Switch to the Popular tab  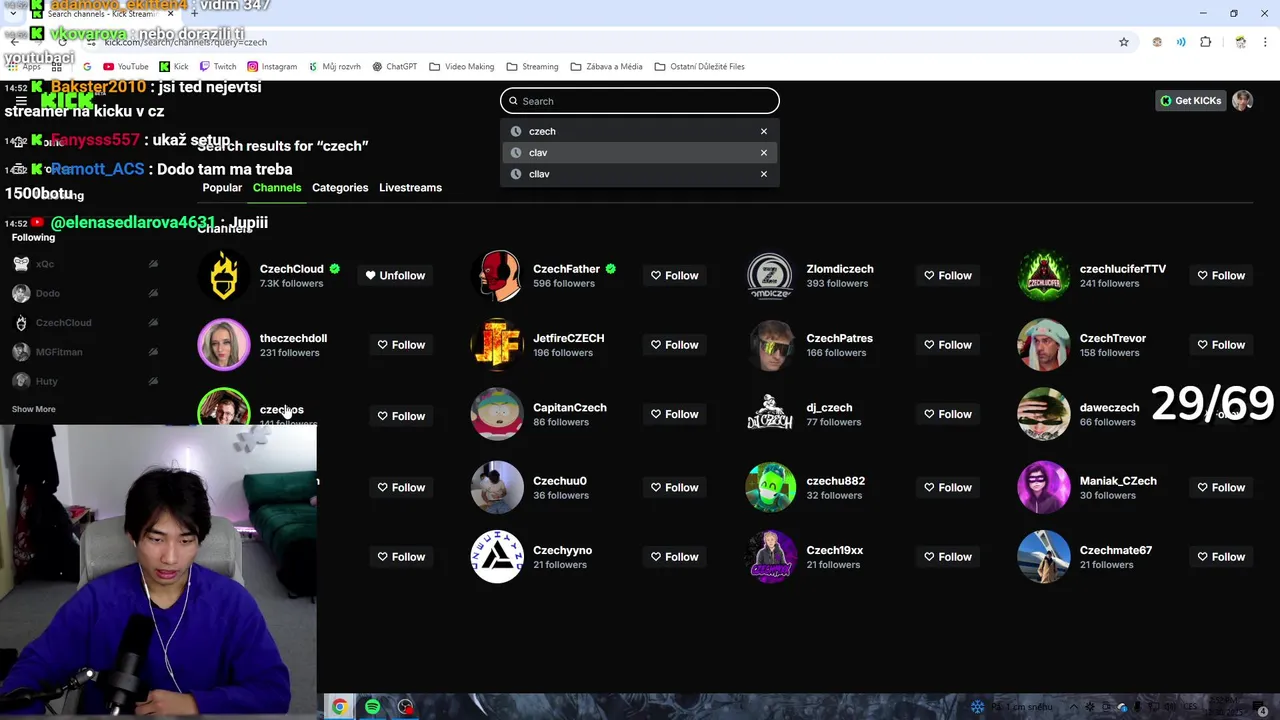click(x=222, y=188)
